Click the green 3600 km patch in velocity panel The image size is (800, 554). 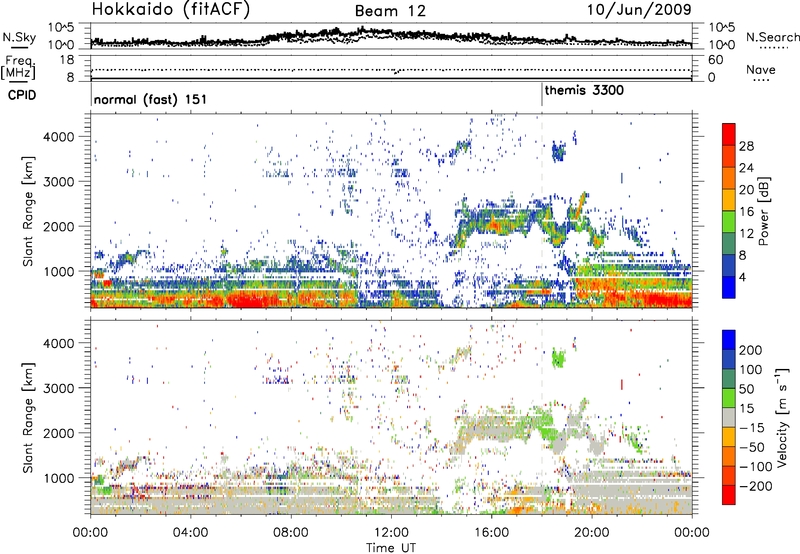[559, 359]
